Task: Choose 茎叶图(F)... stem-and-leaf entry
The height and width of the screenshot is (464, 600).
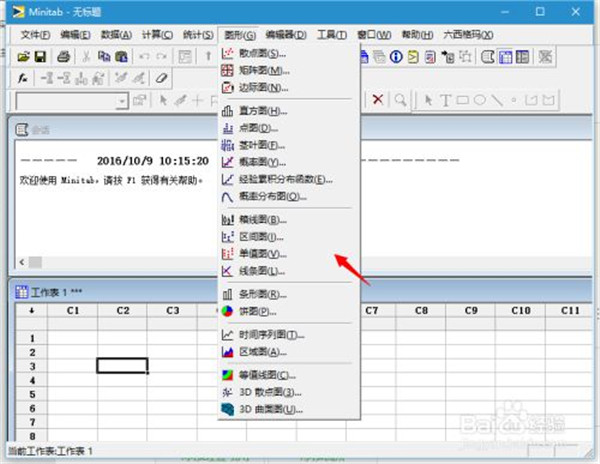Action: tap(289, 145)
